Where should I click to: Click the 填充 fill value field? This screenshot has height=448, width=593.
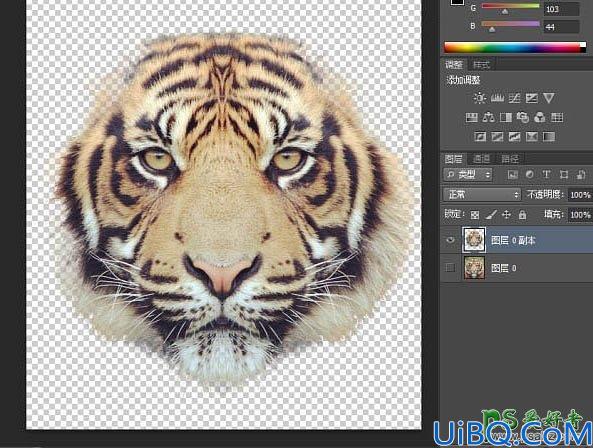pos(580,215)
